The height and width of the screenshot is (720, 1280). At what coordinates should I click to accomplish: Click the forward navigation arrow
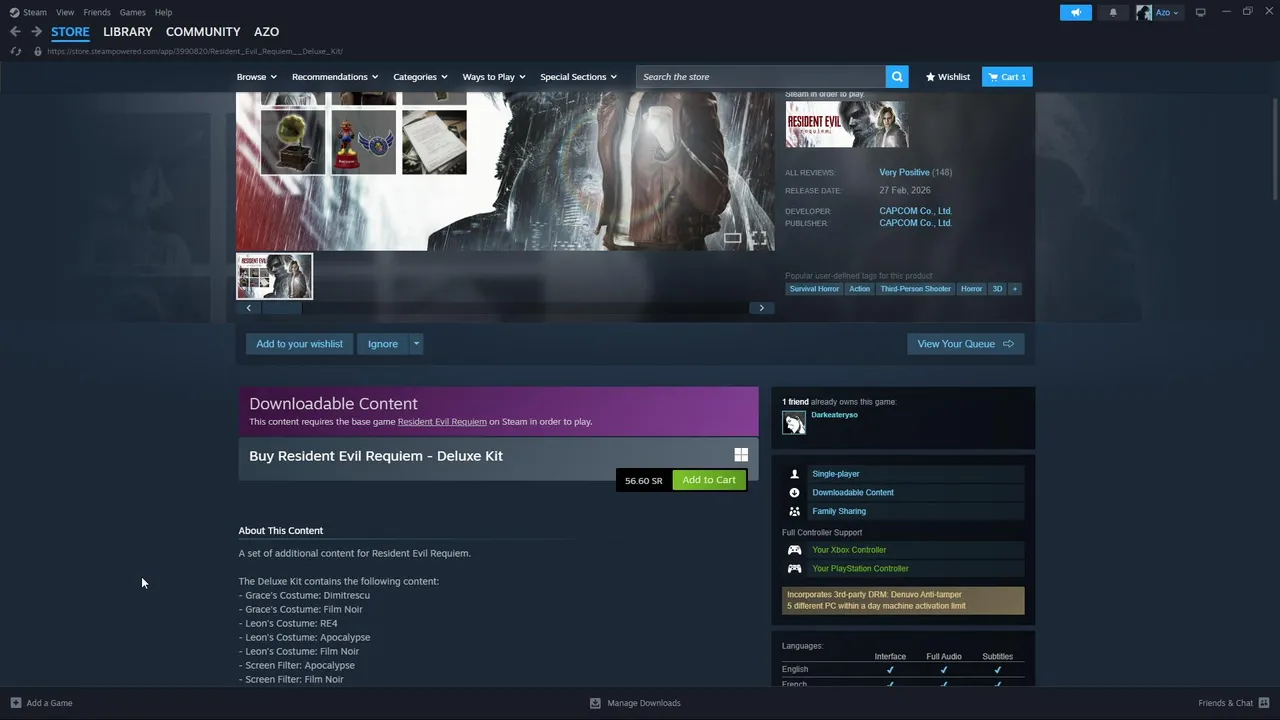tap(36, 32)
